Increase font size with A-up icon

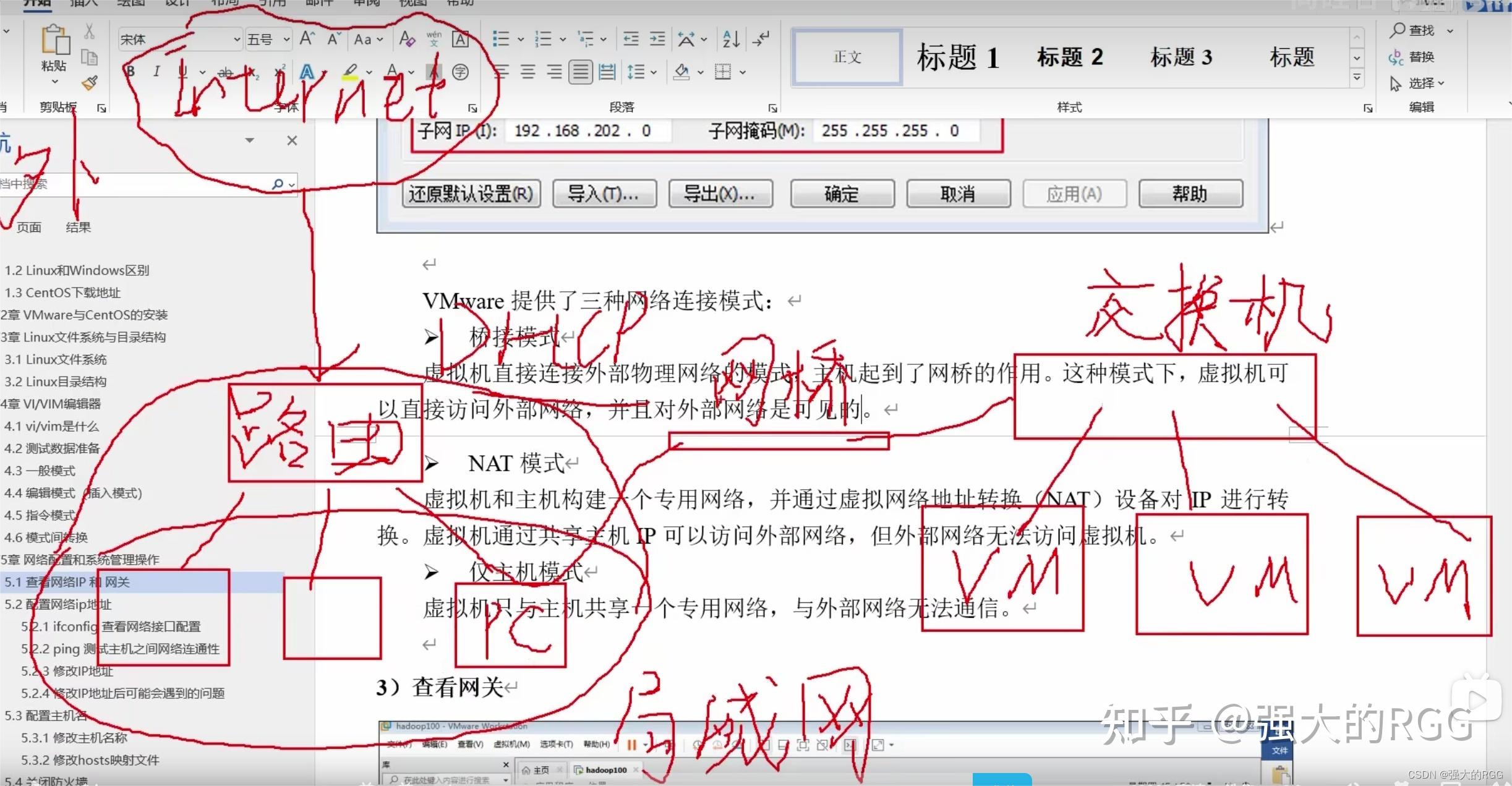tap(307, 39)
